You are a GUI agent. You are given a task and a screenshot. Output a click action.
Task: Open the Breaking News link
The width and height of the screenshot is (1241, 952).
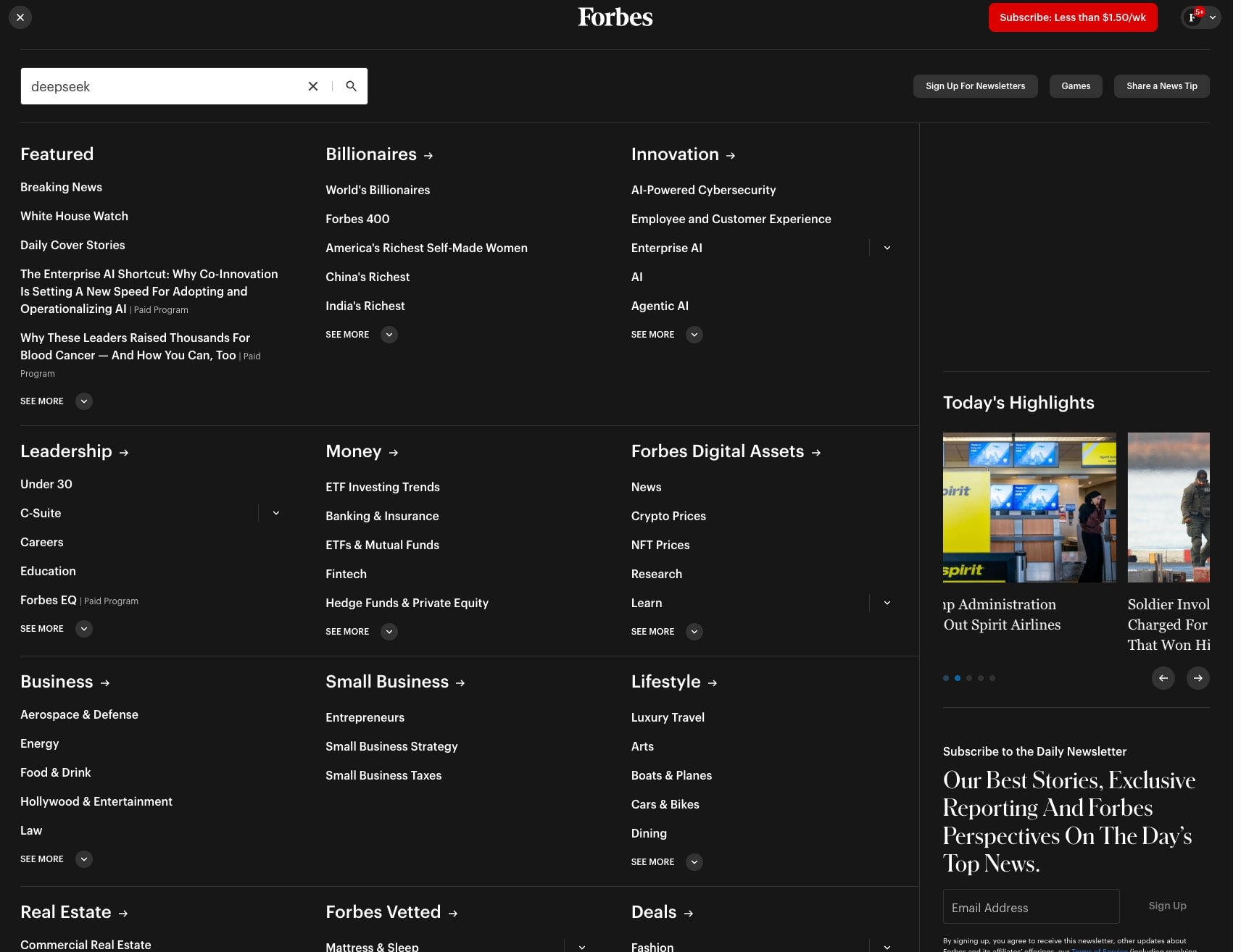[61, 187]
